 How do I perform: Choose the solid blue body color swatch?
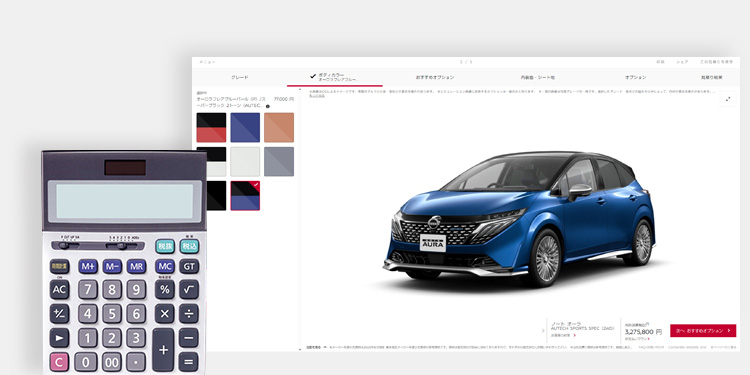(x=245, y=127)
